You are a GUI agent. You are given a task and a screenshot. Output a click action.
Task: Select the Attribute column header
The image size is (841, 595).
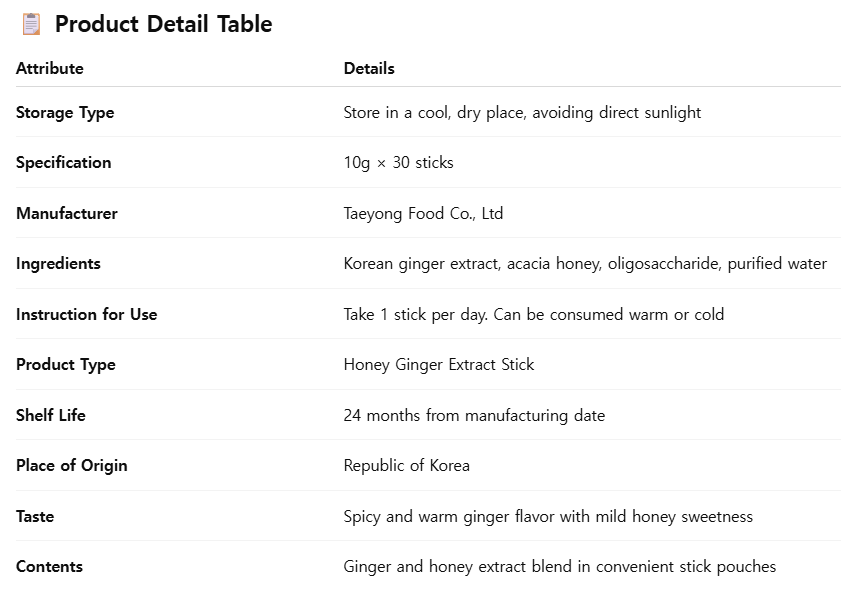(50, 68)
